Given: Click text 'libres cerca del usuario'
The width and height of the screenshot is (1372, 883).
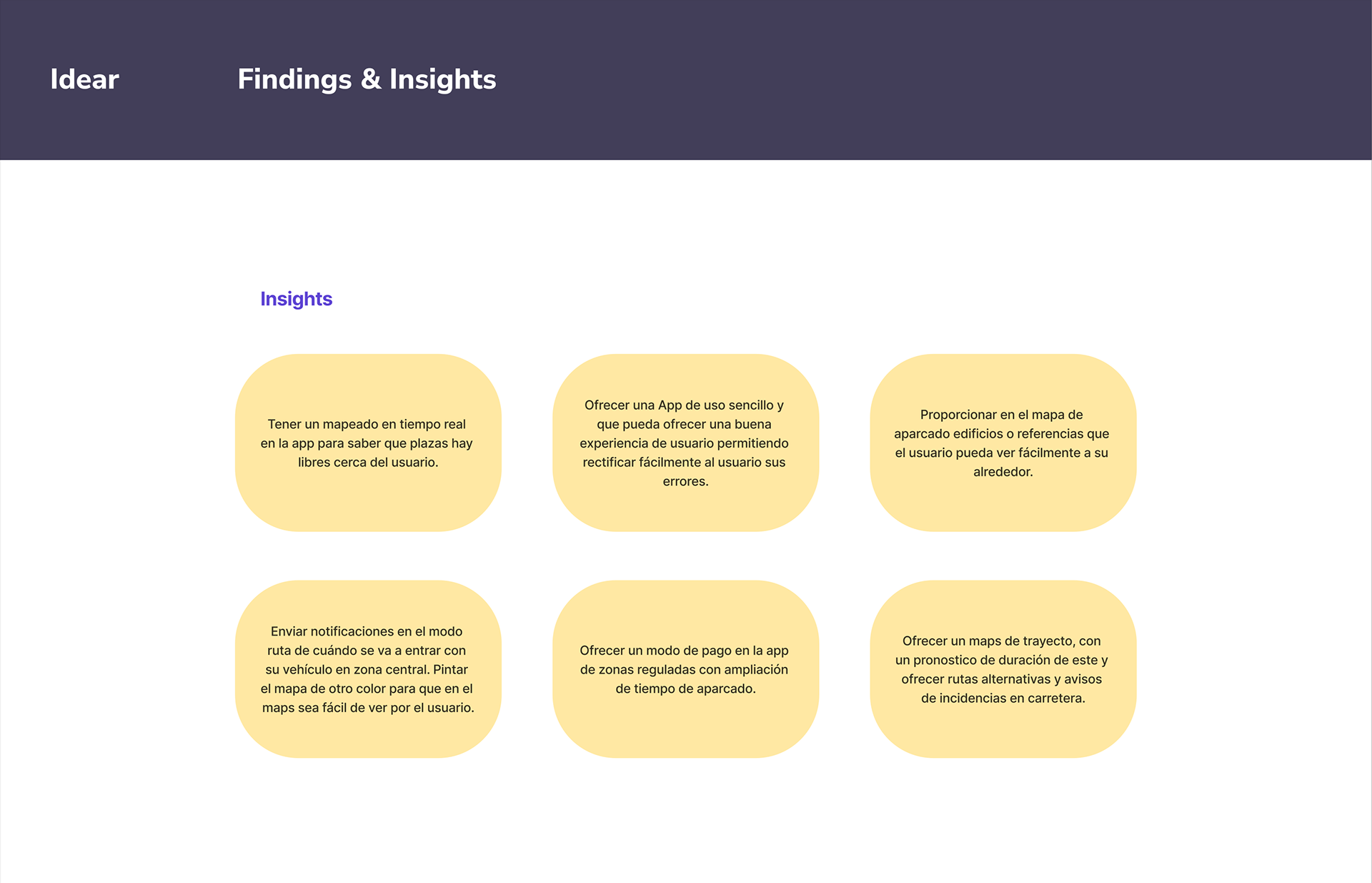Looking at the screenshot, I should point(367,463).
